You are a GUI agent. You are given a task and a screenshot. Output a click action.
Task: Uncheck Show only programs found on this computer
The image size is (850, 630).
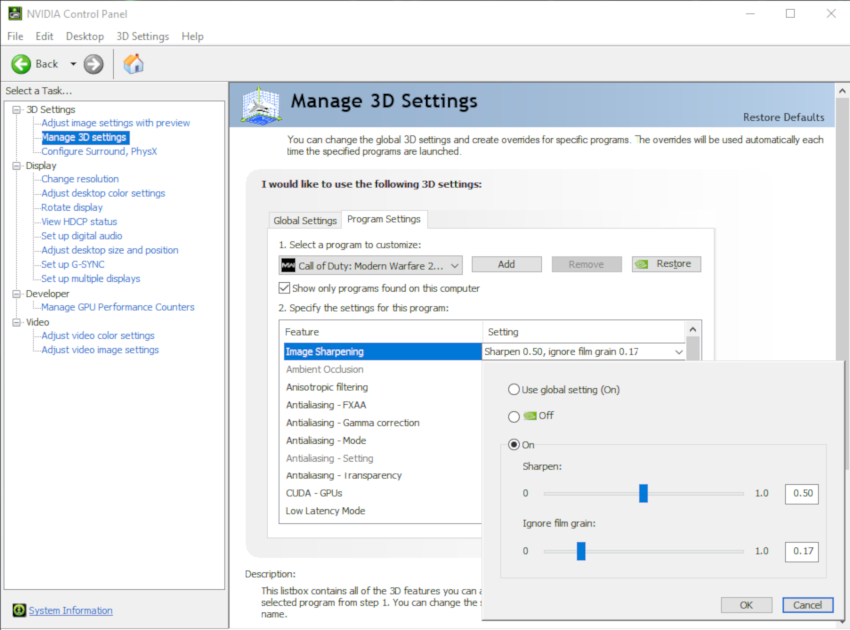pyautogui.click(x=285, y=288)
